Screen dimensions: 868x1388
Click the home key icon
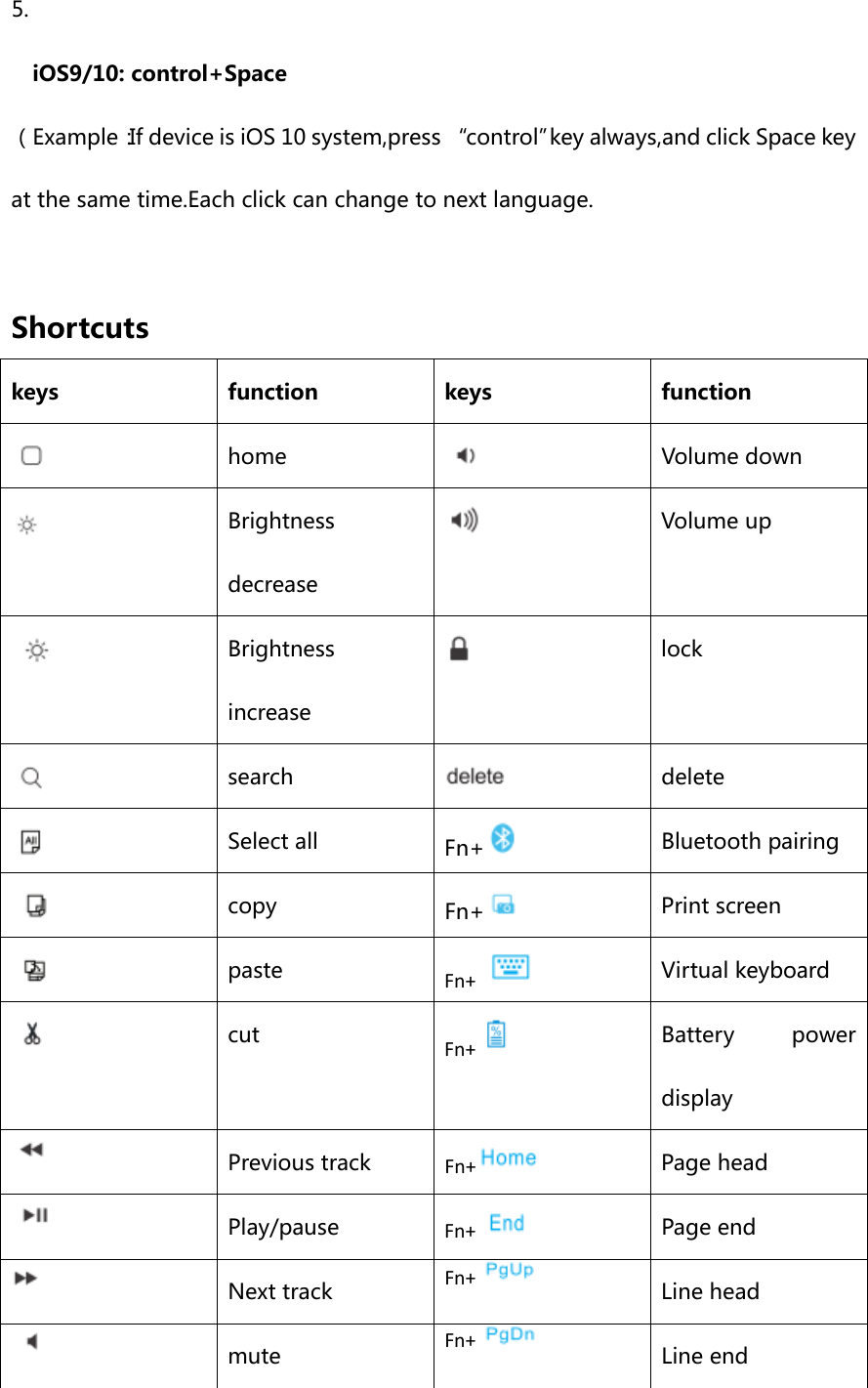coord(31,455)
